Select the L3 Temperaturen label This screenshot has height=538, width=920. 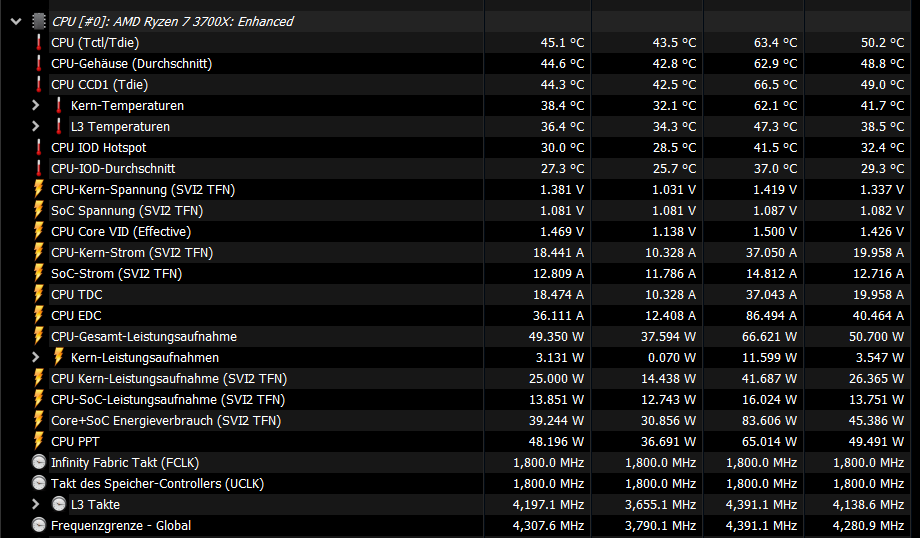(x=120, y=127)
